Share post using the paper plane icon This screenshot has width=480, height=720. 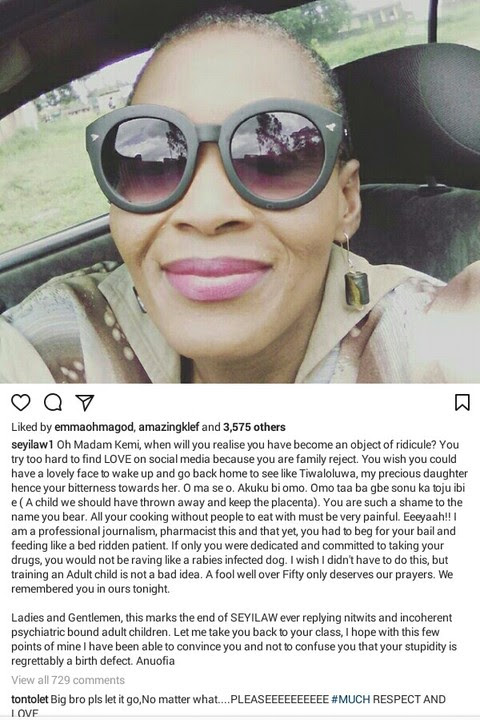[85, 402]
